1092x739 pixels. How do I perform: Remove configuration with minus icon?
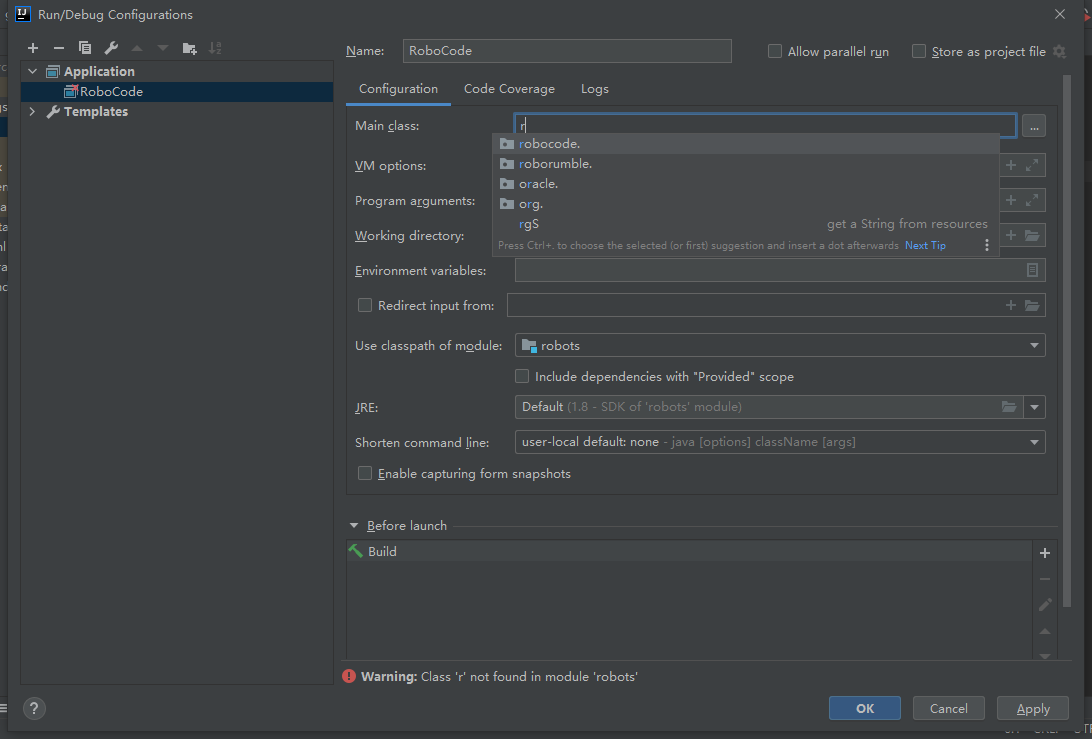click(x=58, y=48)
